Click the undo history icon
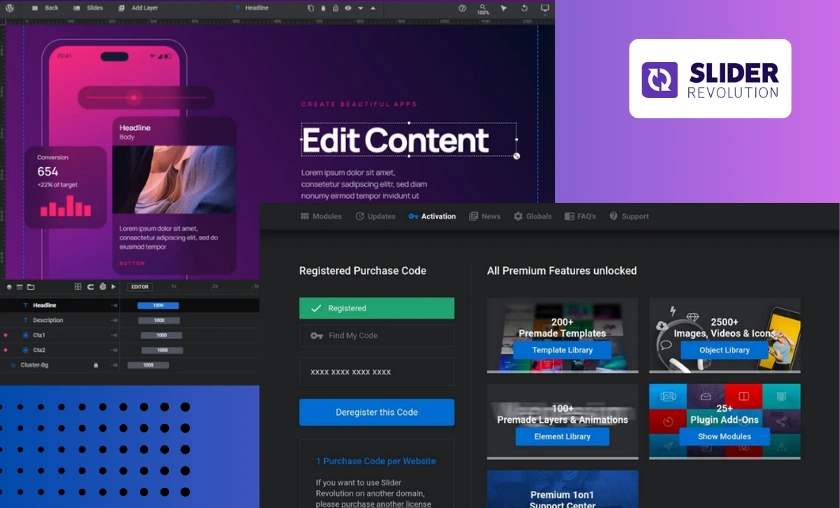 click(524, 8)
